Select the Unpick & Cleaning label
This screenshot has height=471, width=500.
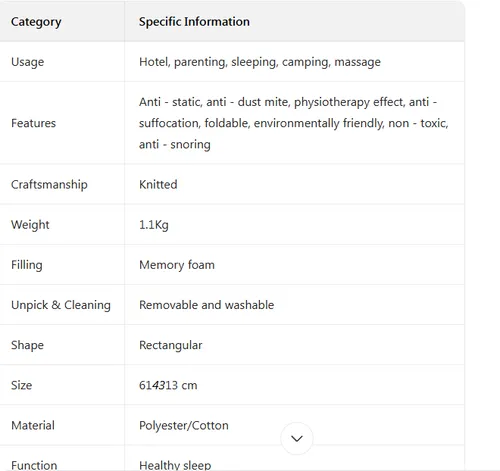pyautogui.click(x=61, y=305)
